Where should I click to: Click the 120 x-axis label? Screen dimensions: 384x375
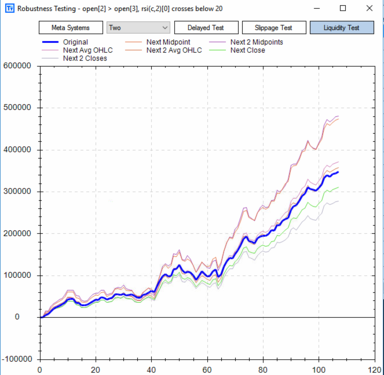(375, 370)
